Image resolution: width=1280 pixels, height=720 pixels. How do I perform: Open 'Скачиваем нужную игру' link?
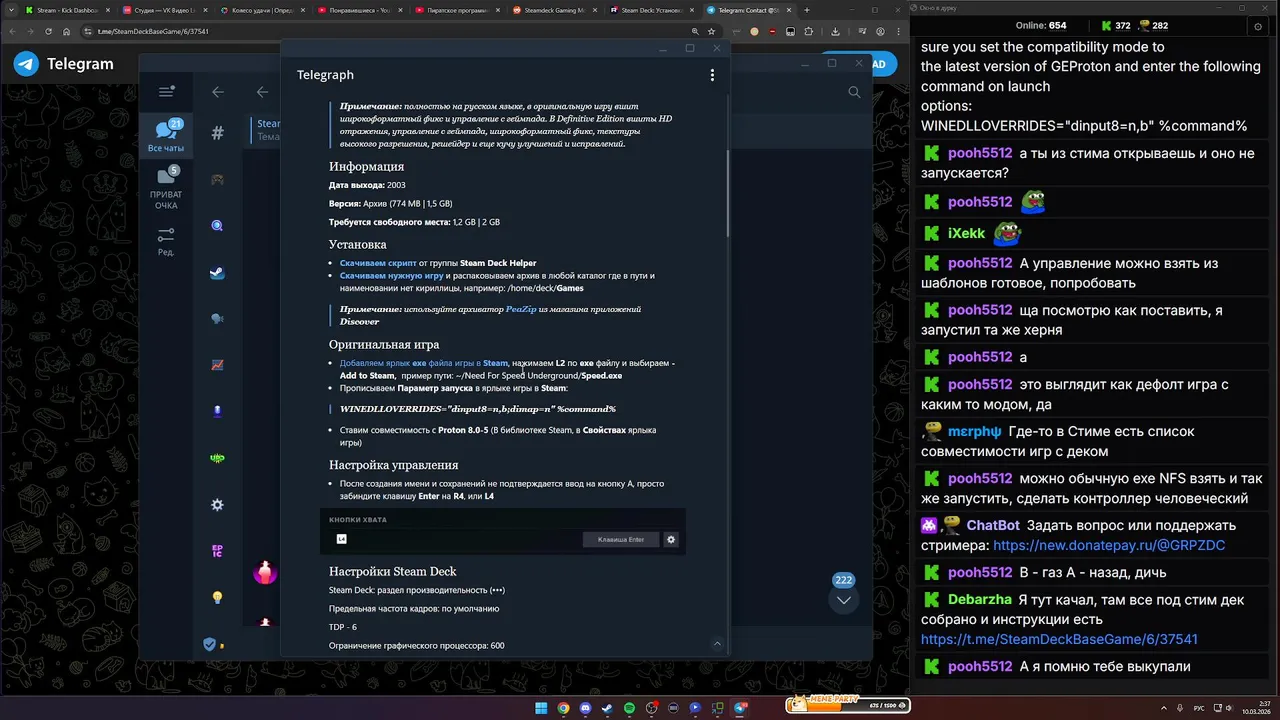pyautogui.click(x=391, y=275)
